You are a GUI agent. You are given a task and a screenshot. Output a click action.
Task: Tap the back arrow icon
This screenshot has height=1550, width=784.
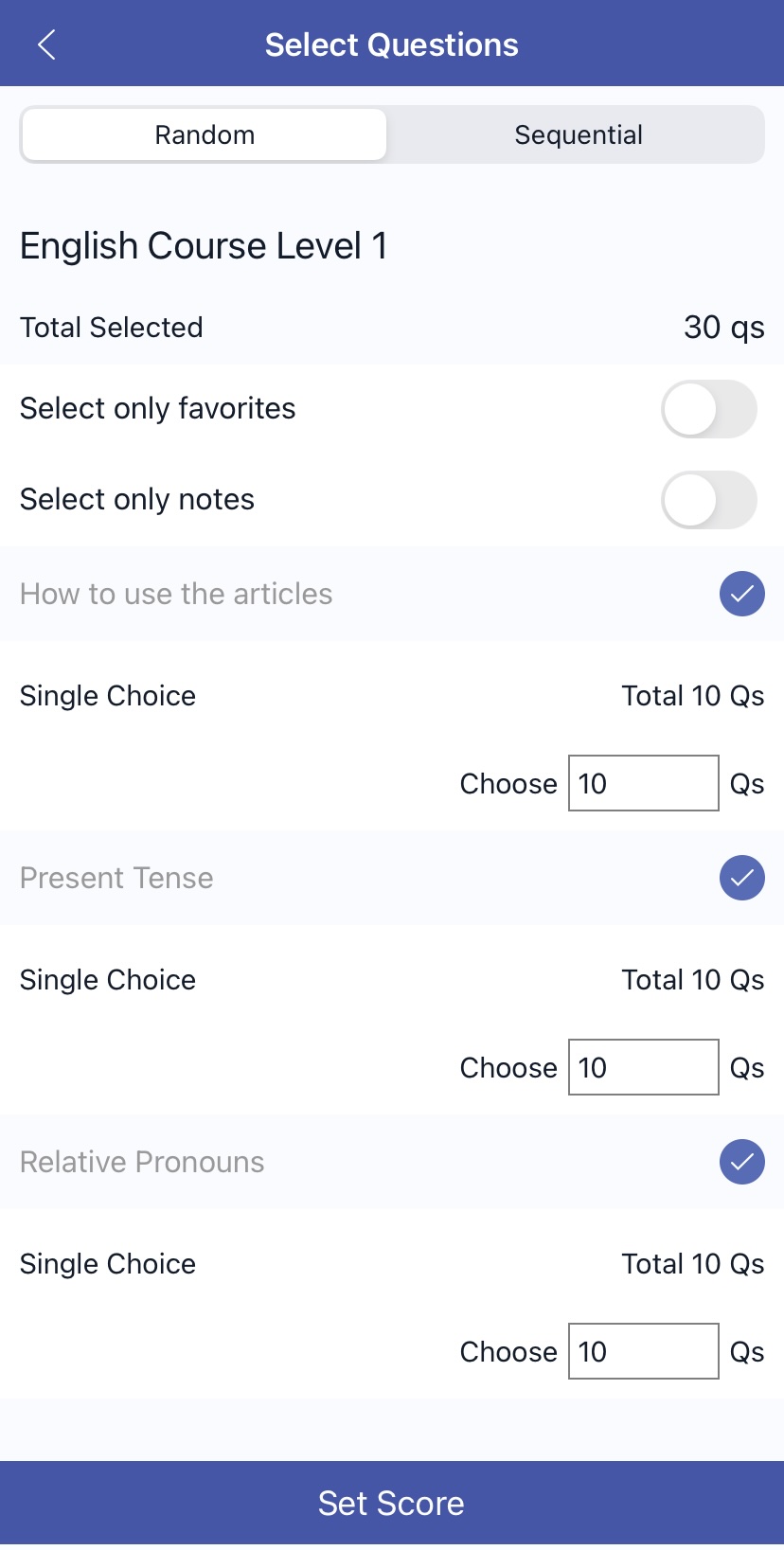click(x=46, y=45)
